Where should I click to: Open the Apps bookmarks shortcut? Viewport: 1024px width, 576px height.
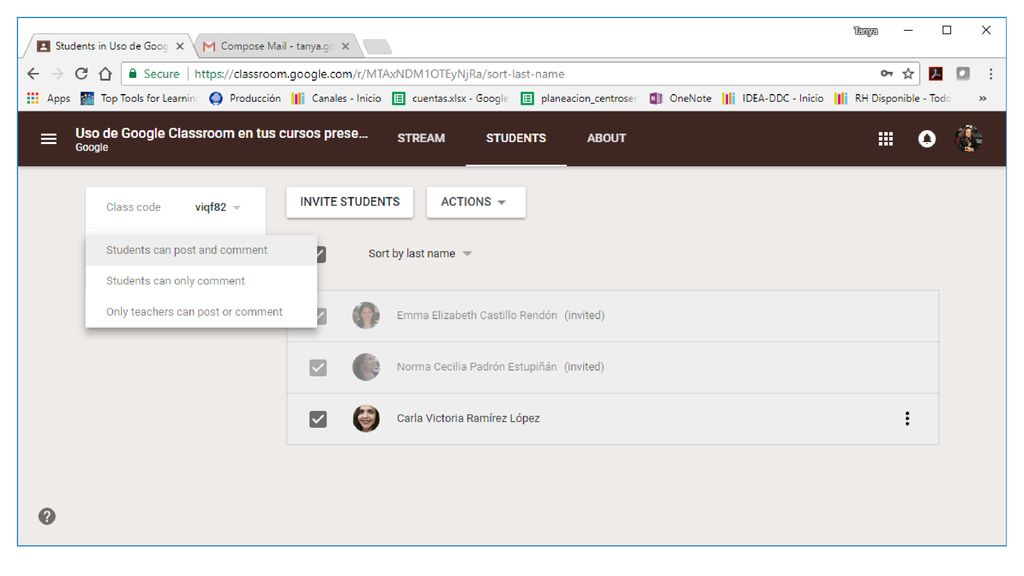[48, 98]
